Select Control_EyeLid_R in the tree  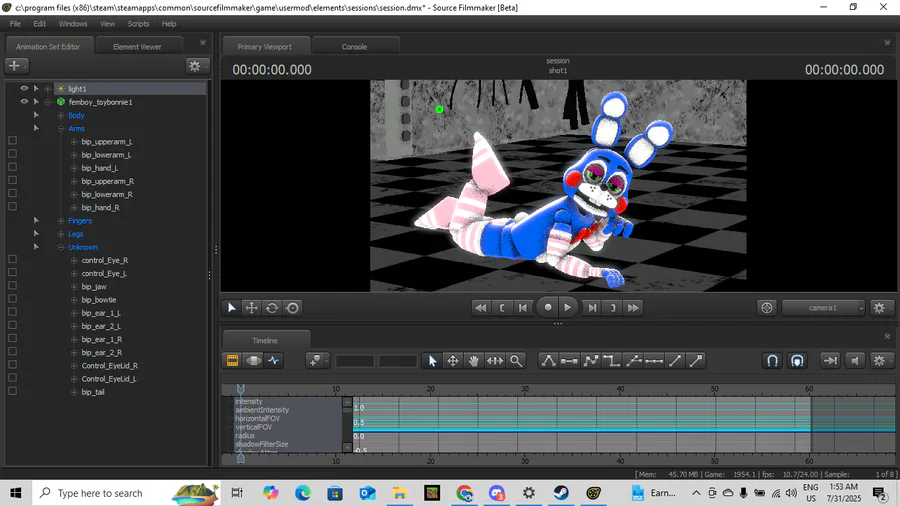point(110,365)
